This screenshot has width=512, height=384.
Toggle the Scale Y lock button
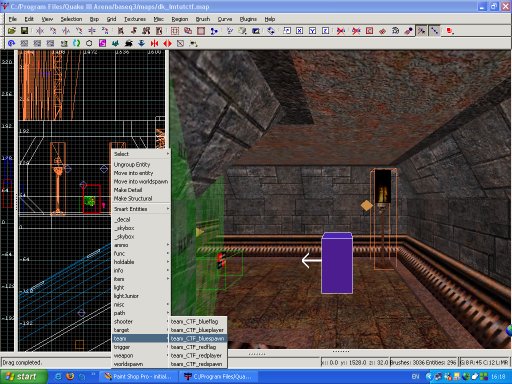312,31
